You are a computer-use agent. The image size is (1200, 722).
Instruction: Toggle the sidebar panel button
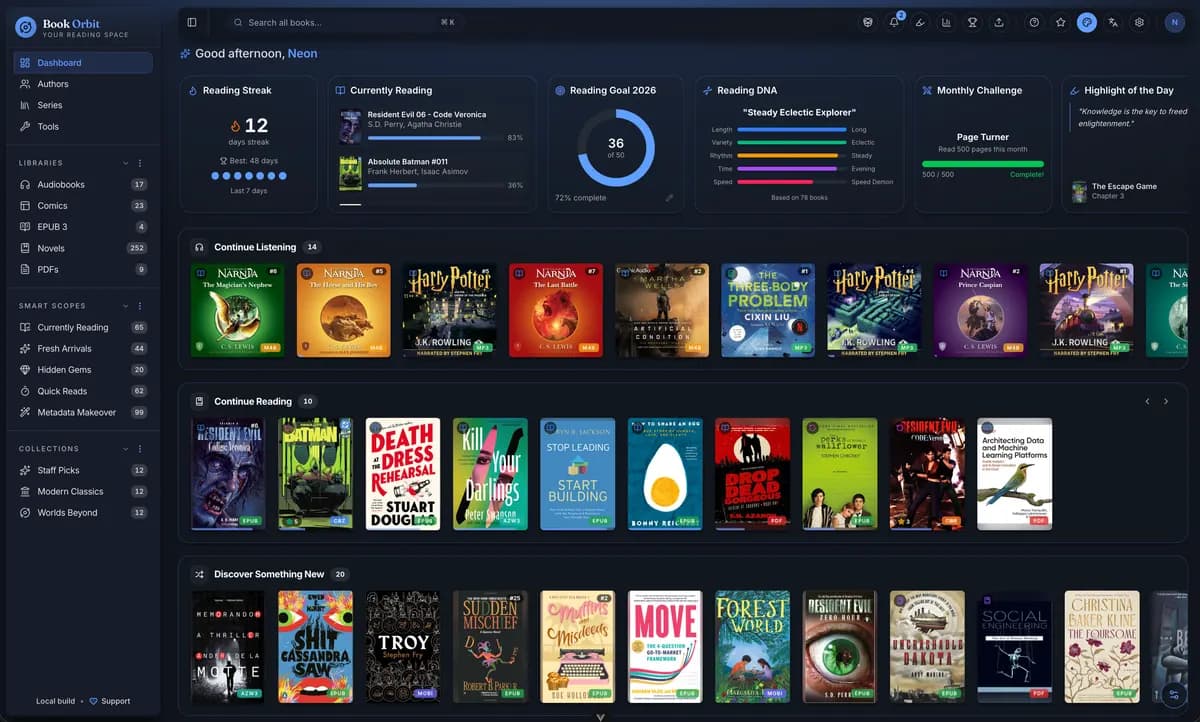[x=192, y=22]
